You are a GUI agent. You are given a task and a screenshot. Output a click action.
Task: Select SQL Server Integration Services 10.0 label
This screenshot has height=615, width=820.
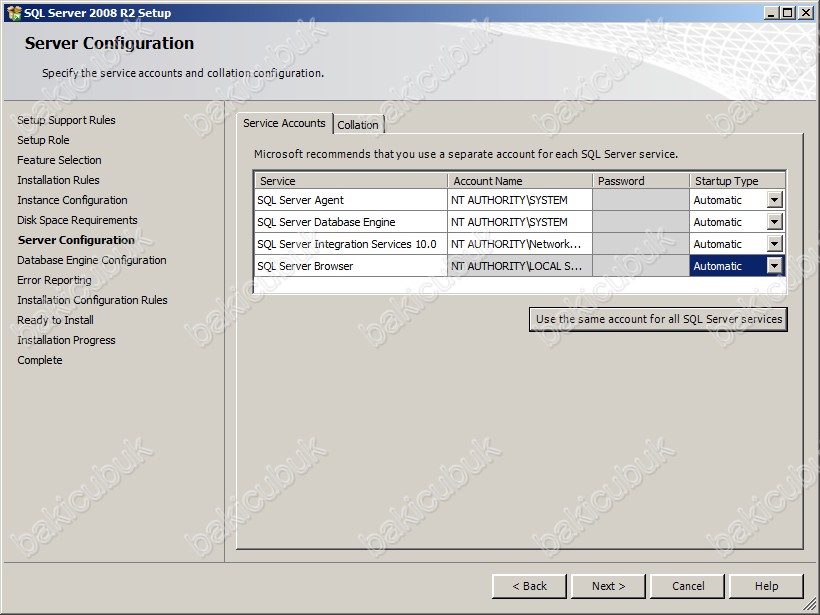click(x=346, y=244)
